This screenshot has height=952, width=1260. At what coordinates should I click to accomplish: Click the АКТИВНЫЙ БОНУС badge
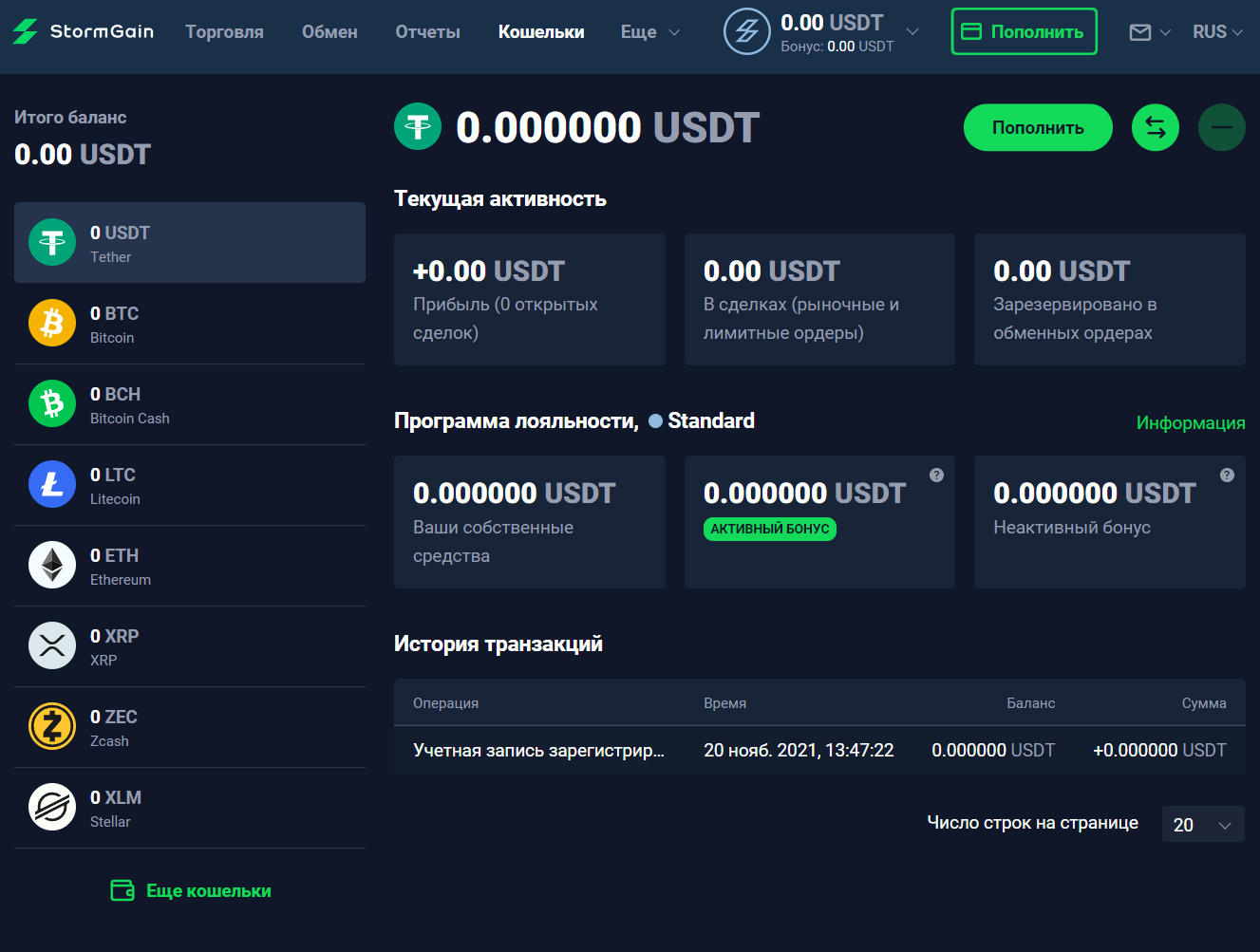(x=770, y=529)
